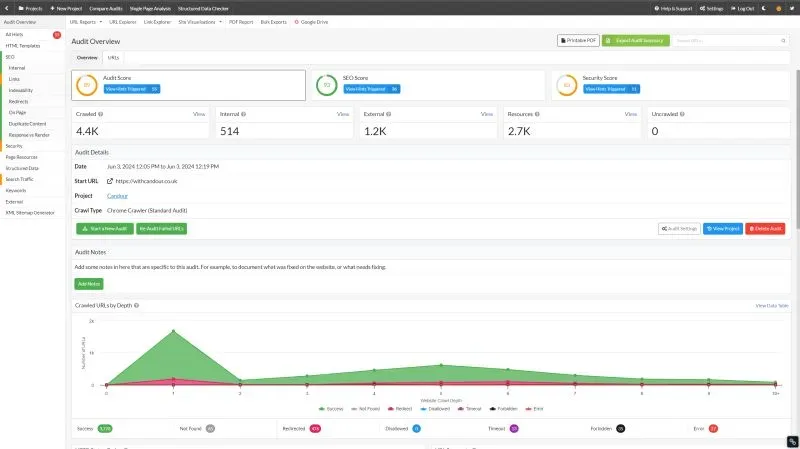
Task: Open Google Drive from the menu bar
Action: (x=311, y=22)
